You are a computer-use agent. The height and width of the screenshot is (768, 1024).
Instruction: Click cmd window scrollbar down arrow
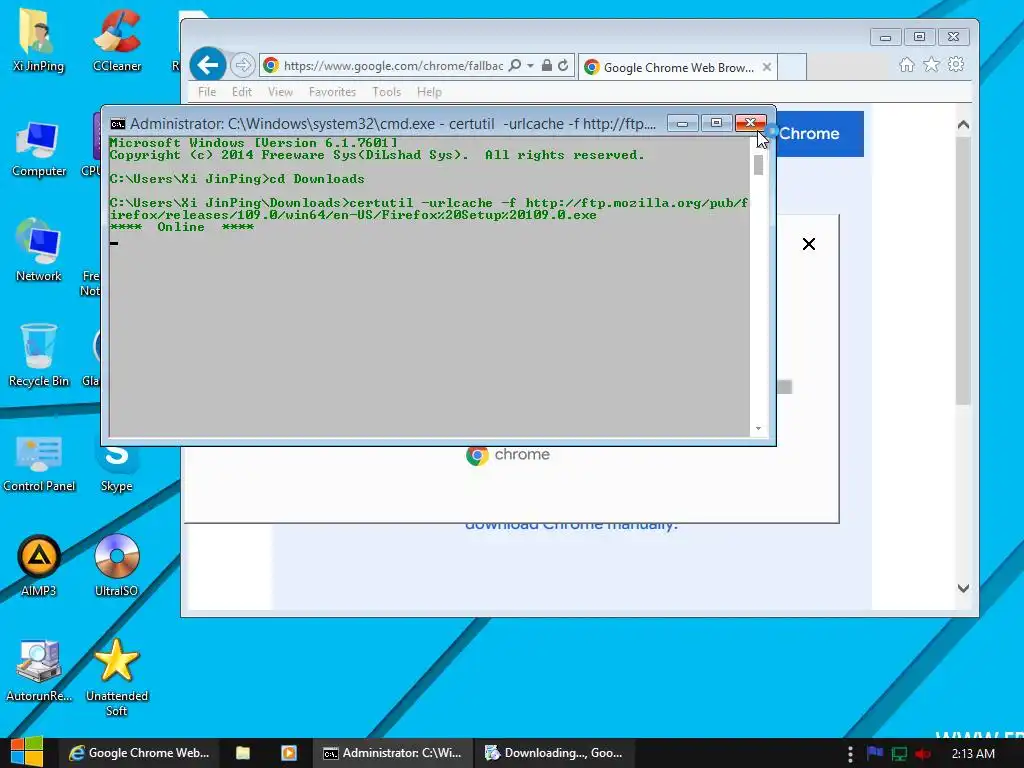click(x=758, y=428)
